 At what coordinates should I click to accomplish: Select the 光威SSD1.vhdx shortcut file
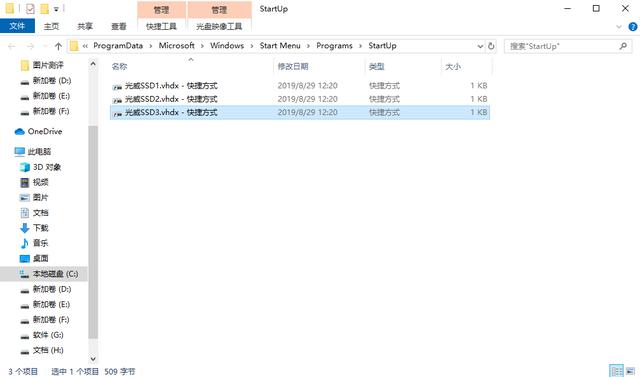pyautogui.click(x=300, y=86)
